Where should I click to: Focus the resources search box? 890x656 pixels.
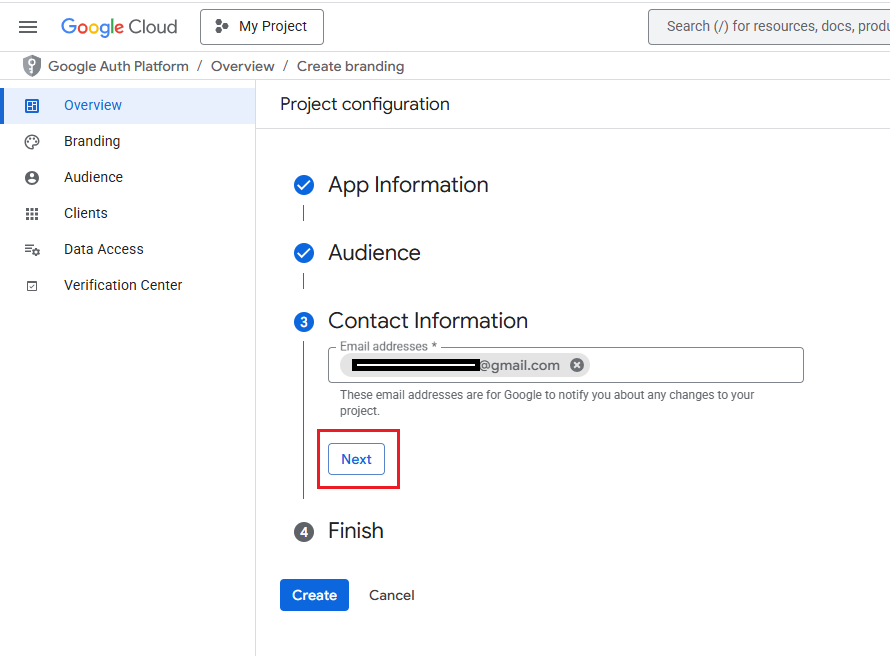(769, 27)
